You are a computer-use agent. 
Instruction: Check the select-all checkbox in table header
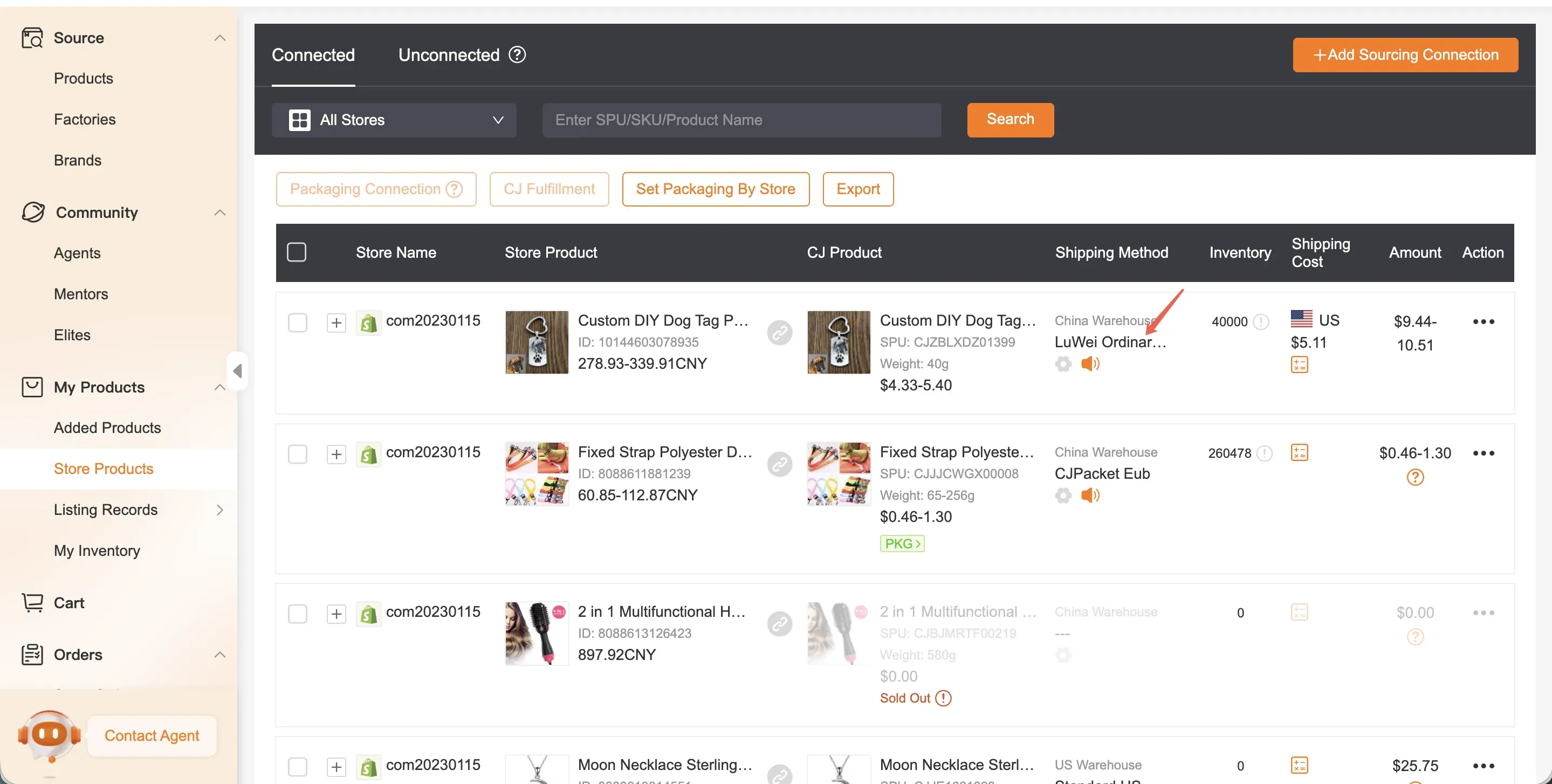coord(297,252)
